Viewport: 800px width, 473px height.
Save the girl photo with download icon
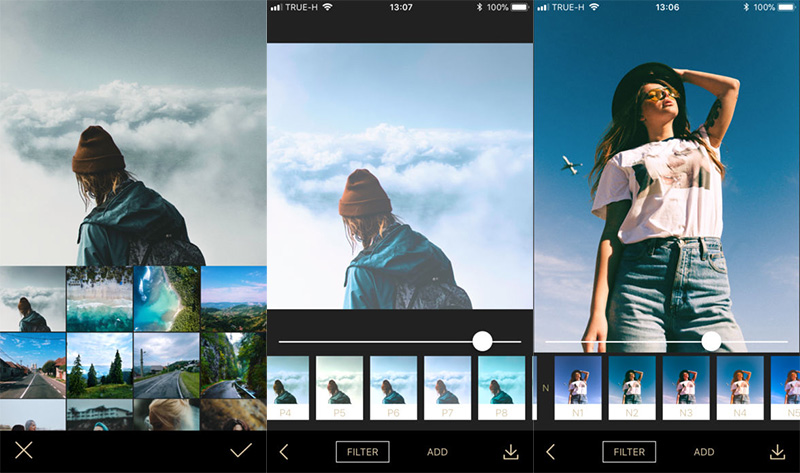(x=778, y=452)
